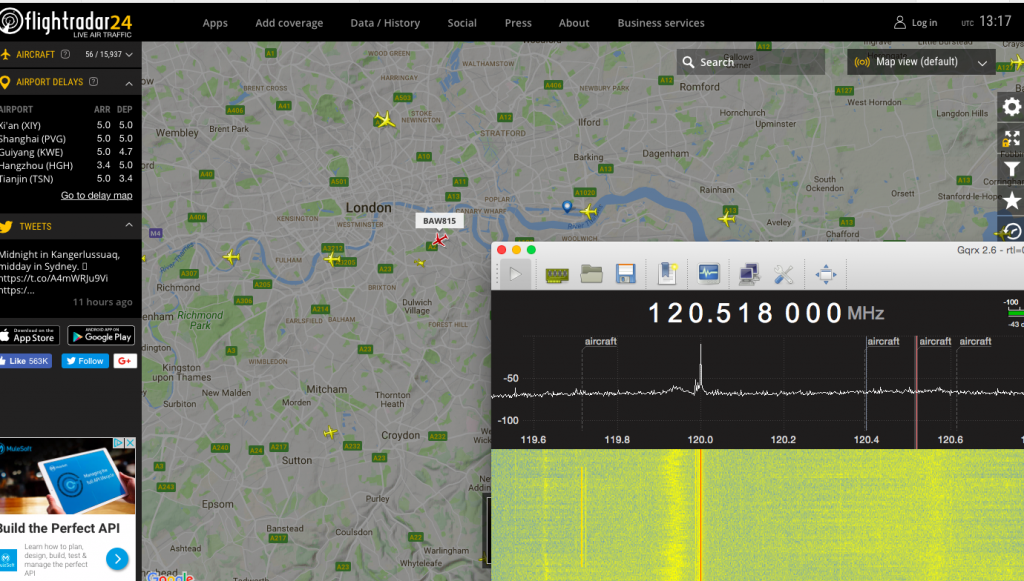Screen dimensions: 1024x581
Task: Click the flight Search field
Action: pos(750,62)
